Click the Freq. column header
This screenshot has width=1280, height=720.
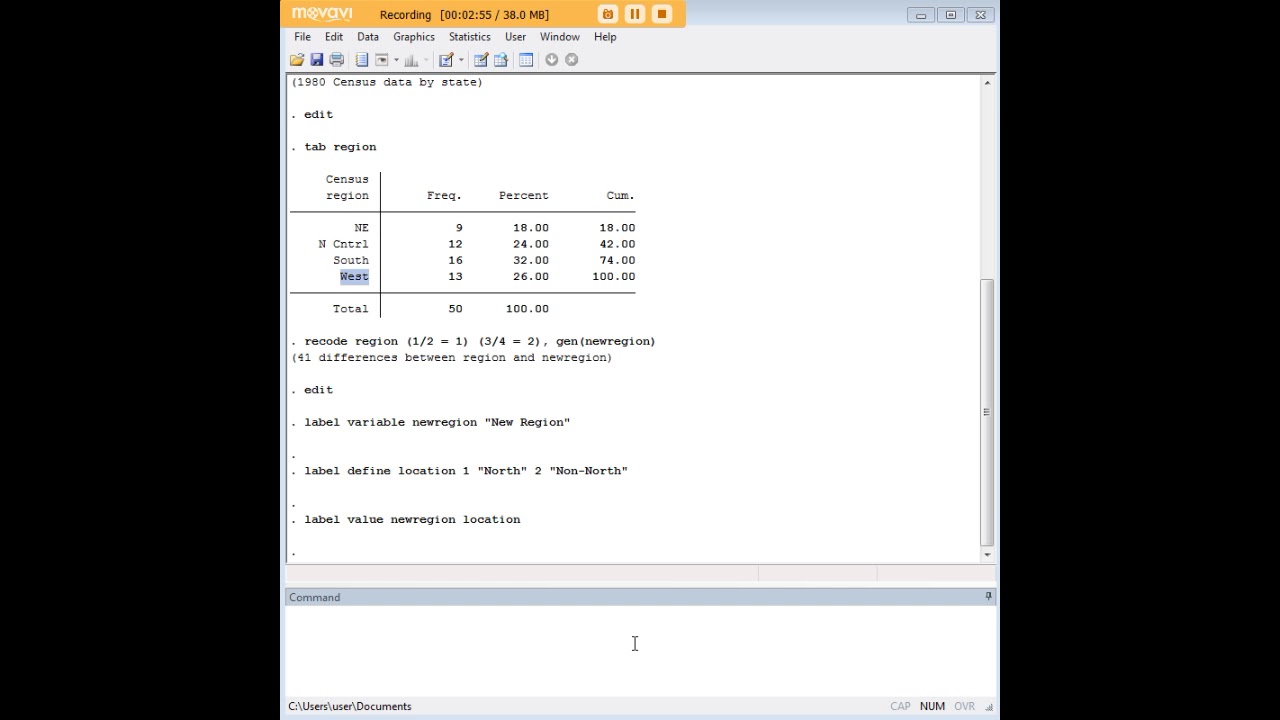coord(444,196)
